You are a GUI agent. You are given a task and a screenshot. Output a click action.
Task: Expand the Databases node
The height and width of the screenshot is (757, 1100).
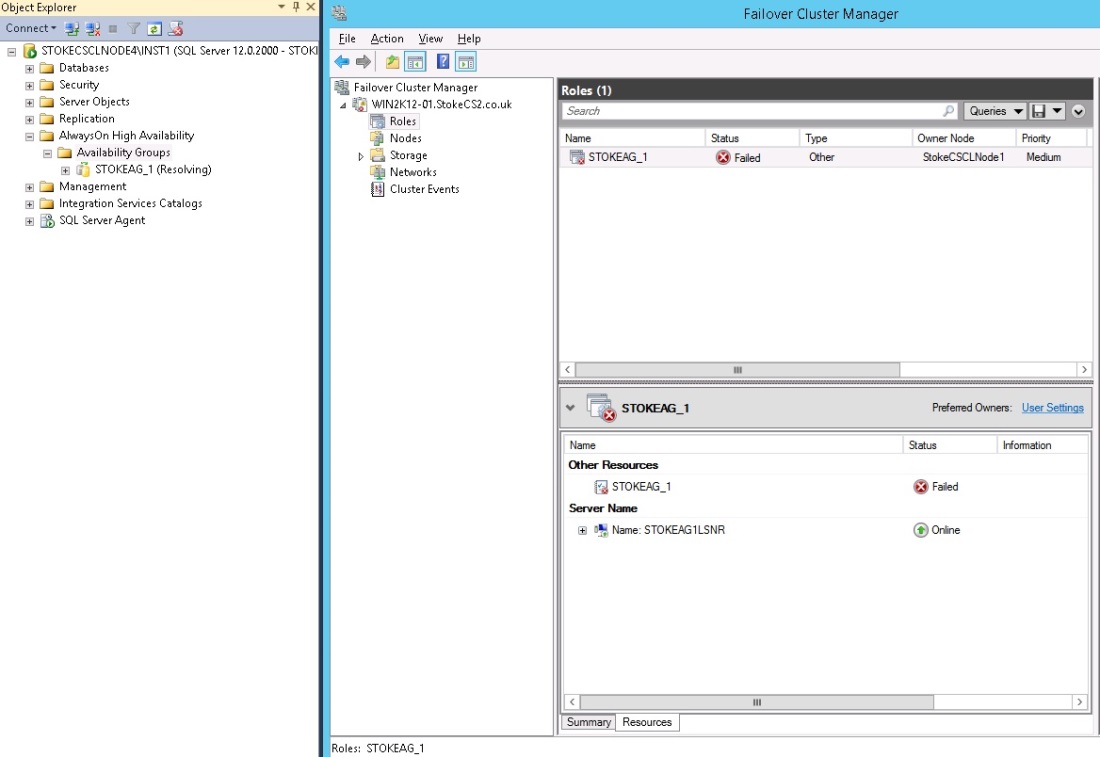click(x=29, y=69)
